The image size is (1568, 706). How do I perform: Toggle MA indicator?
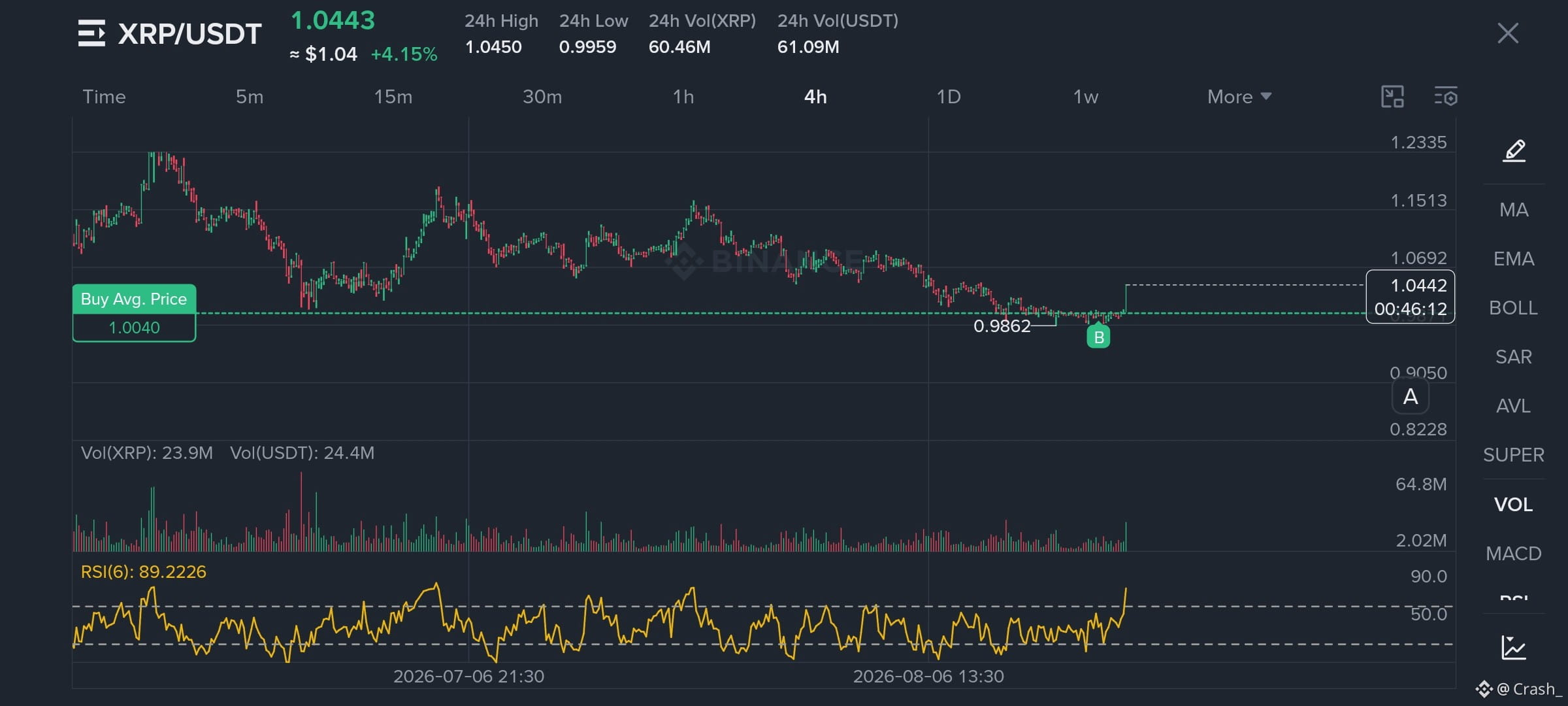tap(1514, 210)
